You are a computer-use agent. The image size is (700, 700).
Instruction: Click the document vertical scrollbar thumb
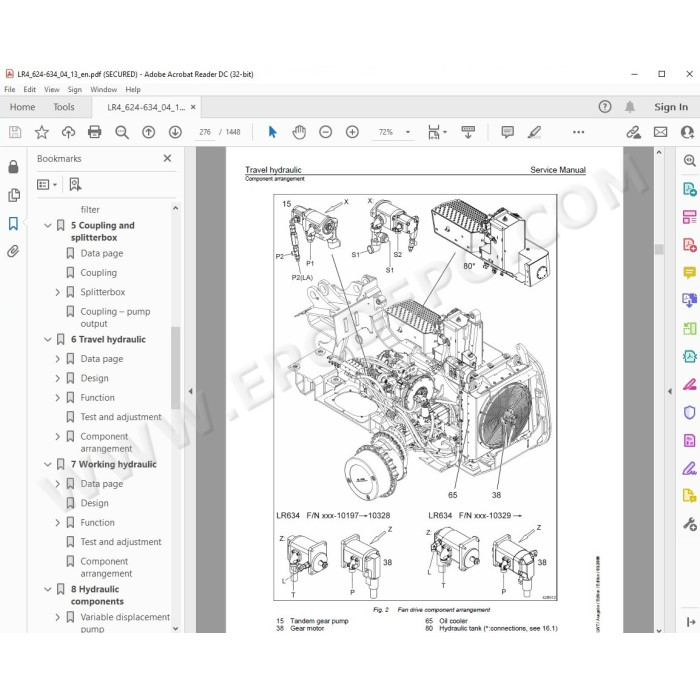(659, 249)
